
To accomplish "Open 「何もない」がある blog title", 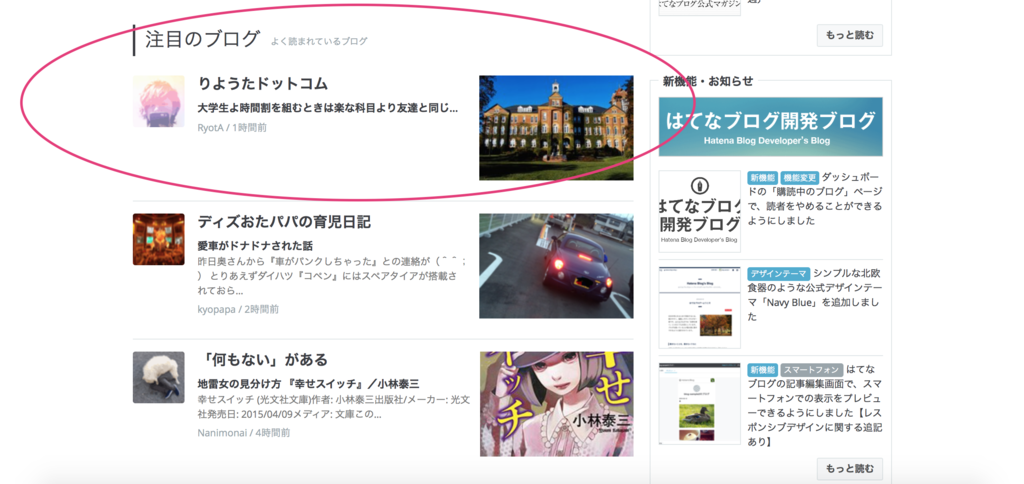I will coord(263,360).
